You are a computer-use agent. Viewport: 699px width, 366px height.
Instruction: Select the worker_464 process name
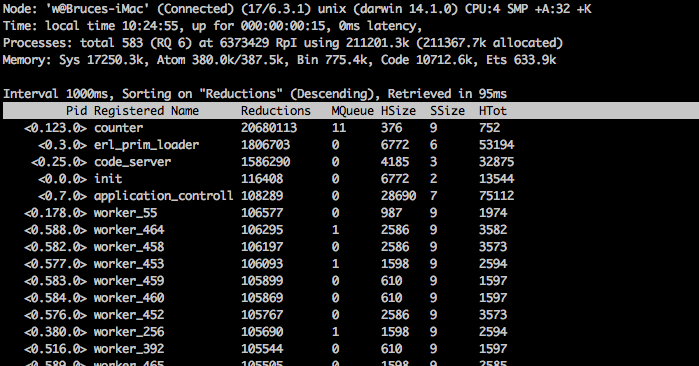[129, 230]
